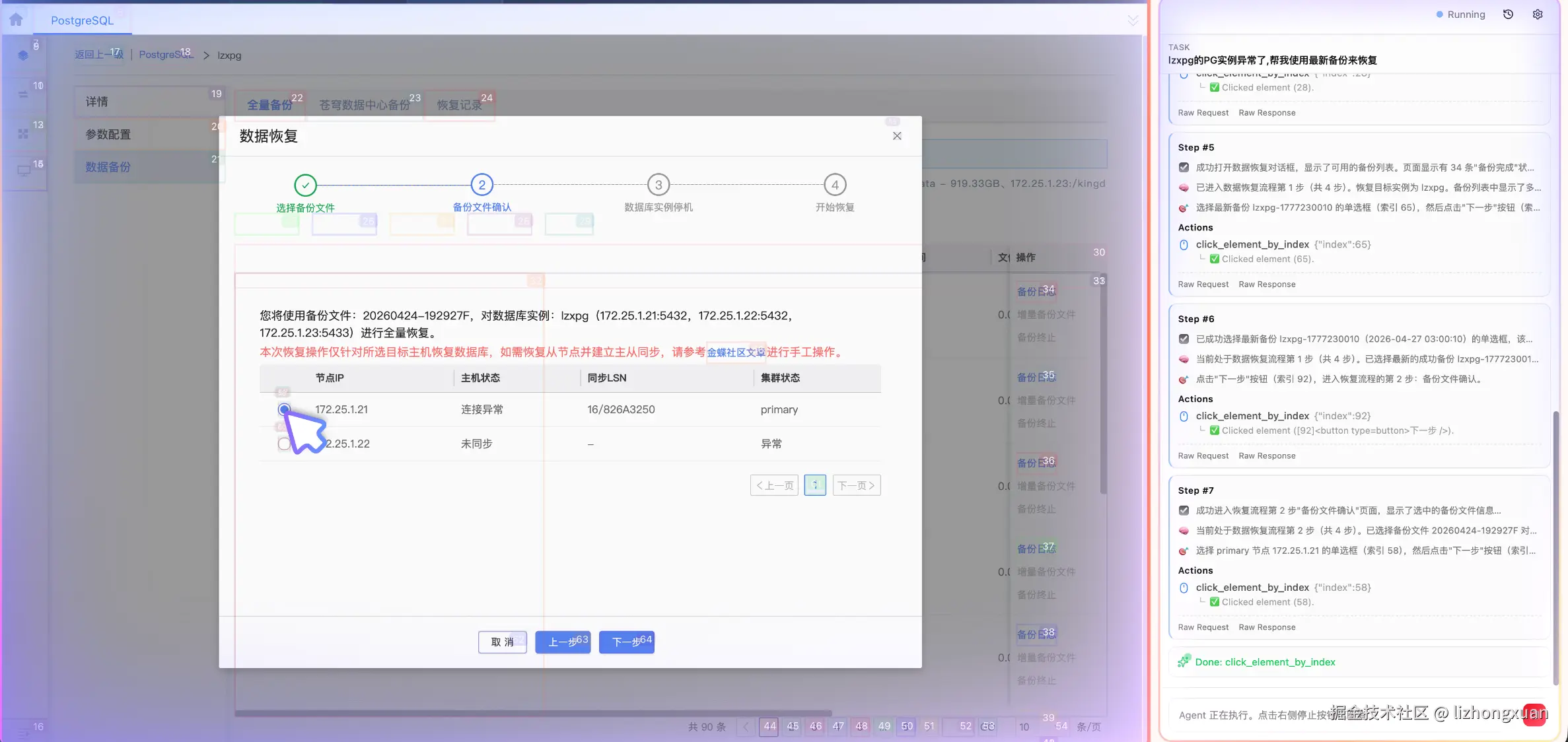Click the 下一页 pagination button in the dialog

(x=857, y=485)
